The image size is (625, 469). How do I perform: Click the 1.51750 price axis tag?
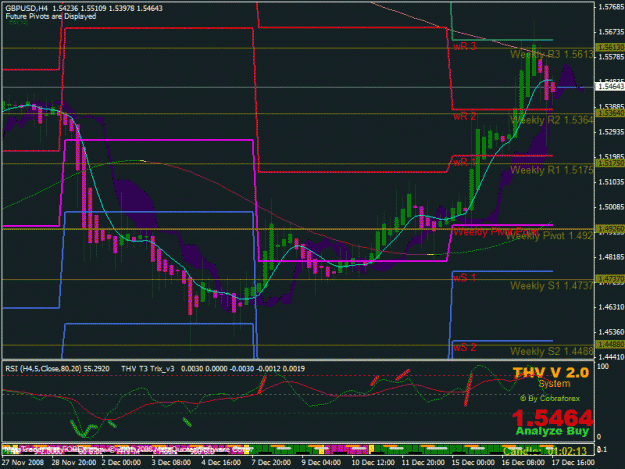(610, 163)
